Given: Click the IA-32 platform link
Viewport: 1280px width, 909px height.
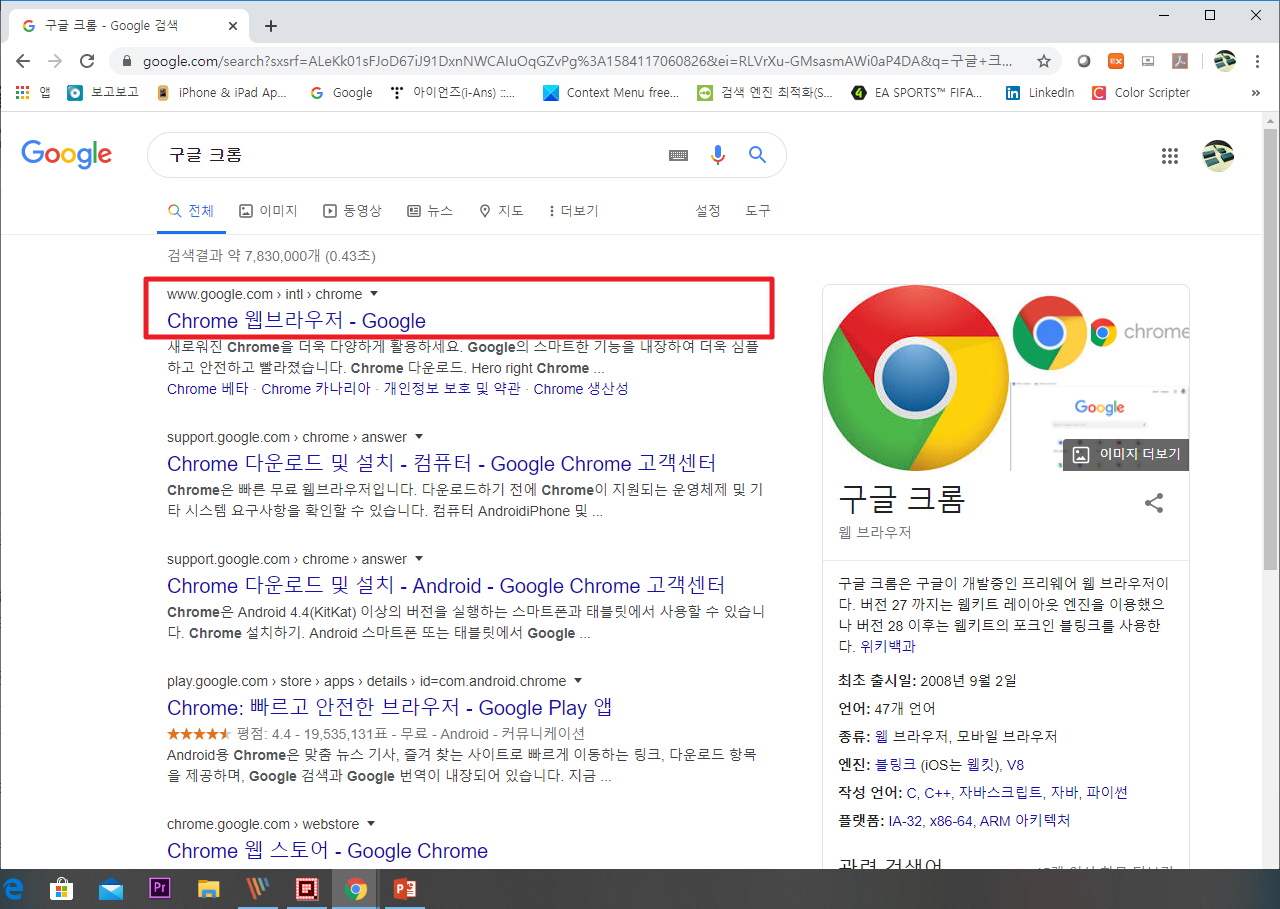Looking at the screenshot, I should 903,821.
